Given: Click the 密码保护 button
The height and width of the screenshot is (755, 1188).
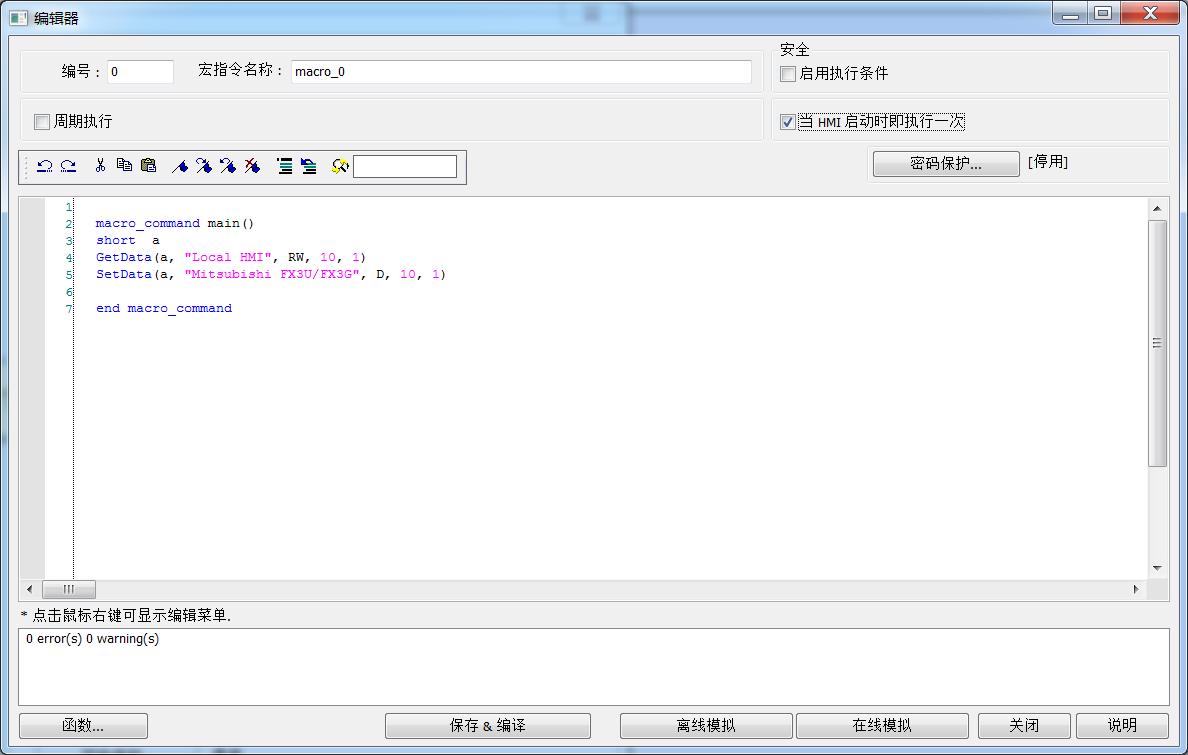Looking at the screenshot, I should coord(944,163).
